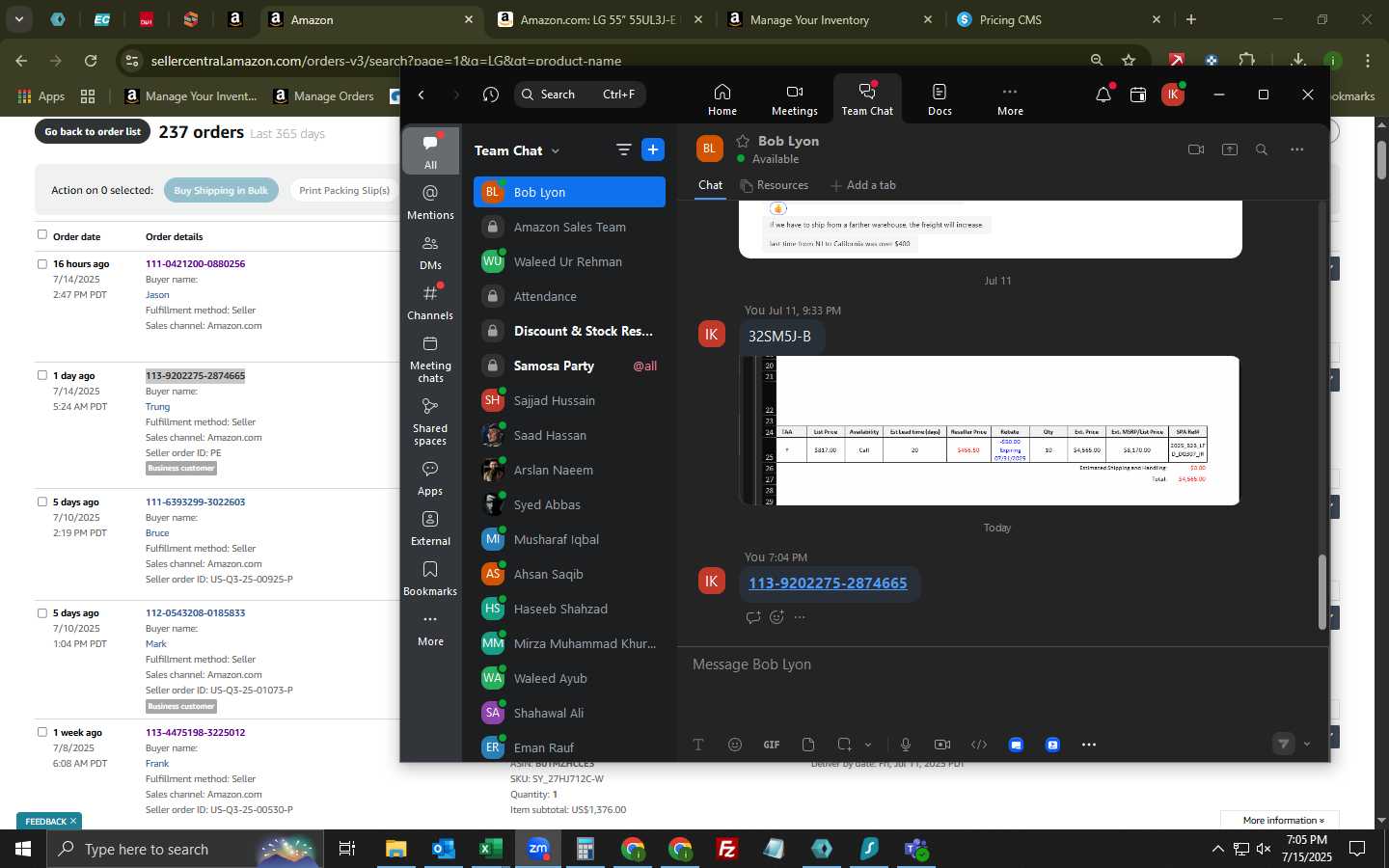Insert GIF in message
This screenshot has height=868, width=1389.
pos(772,745)
